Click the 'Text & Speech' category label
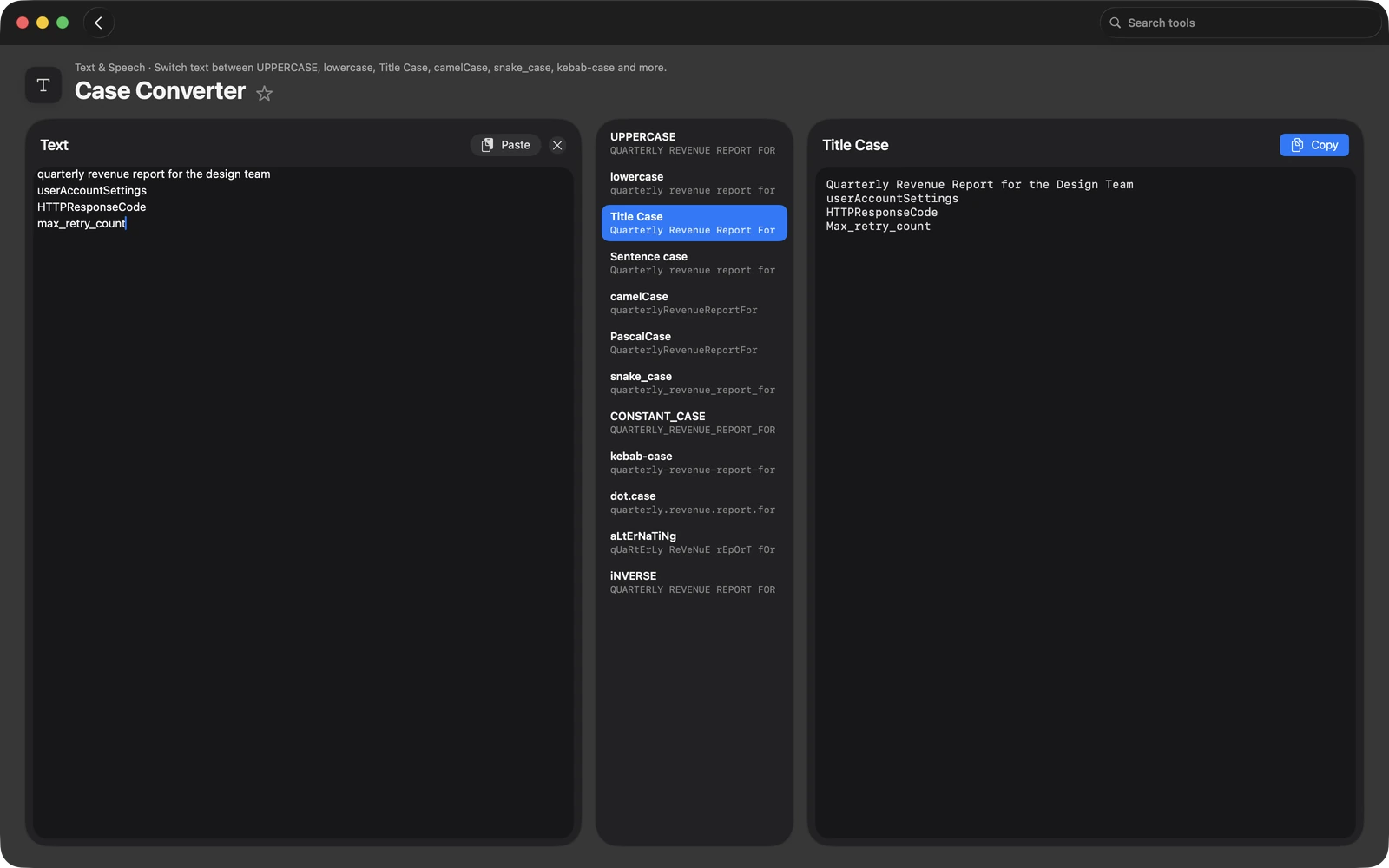This screenshot has width=1389, height=868. [x=109, y=68]
